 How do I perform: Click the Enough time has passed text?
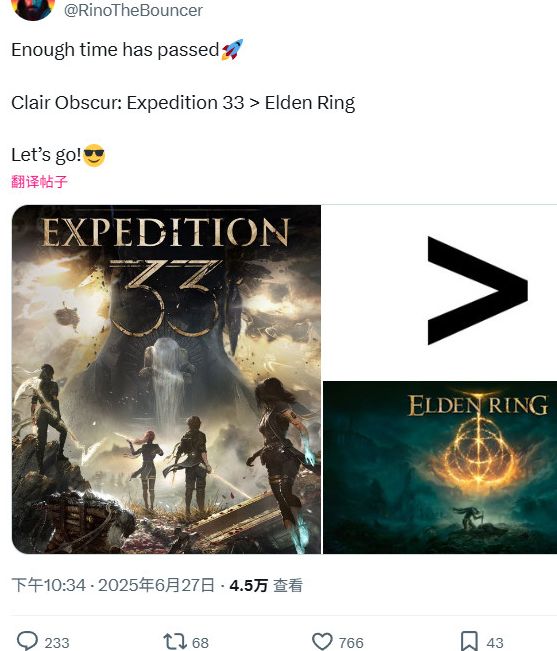(115, 50)
